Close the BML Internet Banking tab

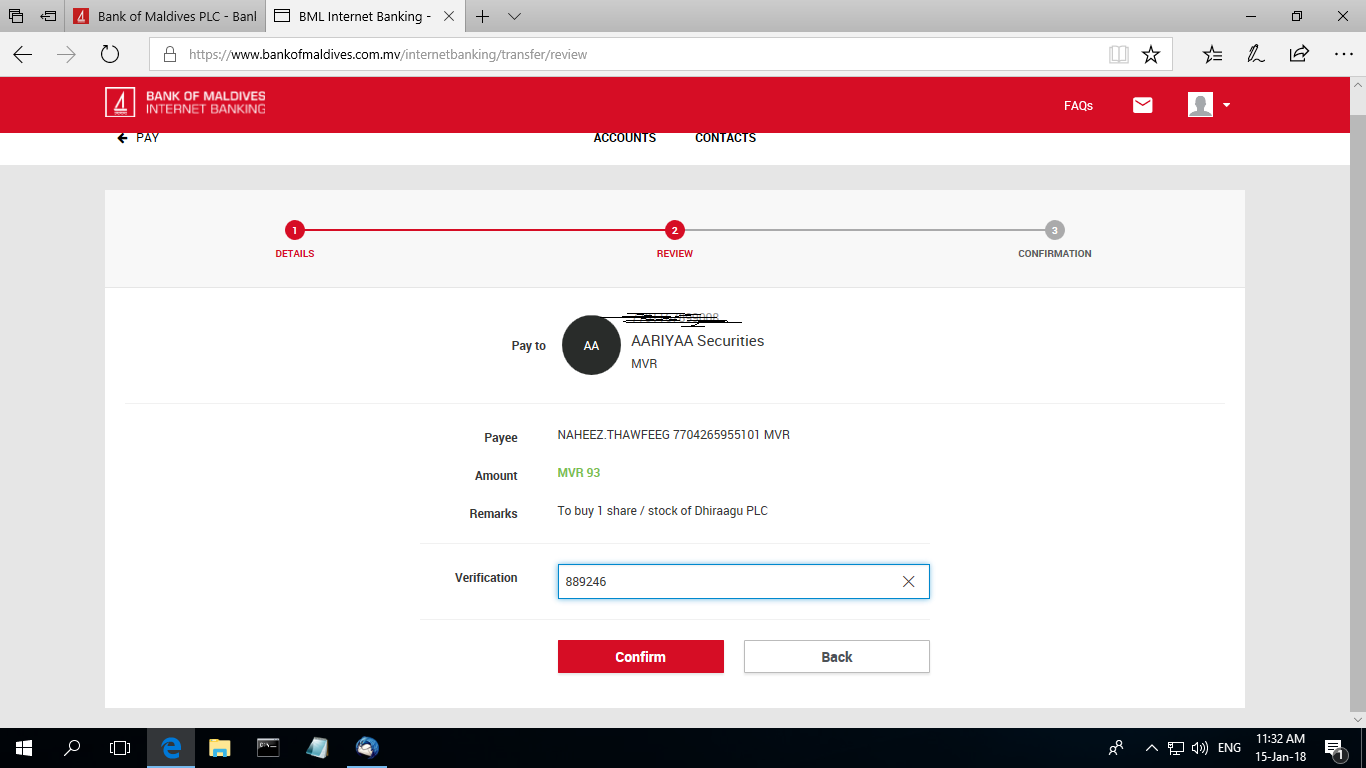[x=448, y=16]
